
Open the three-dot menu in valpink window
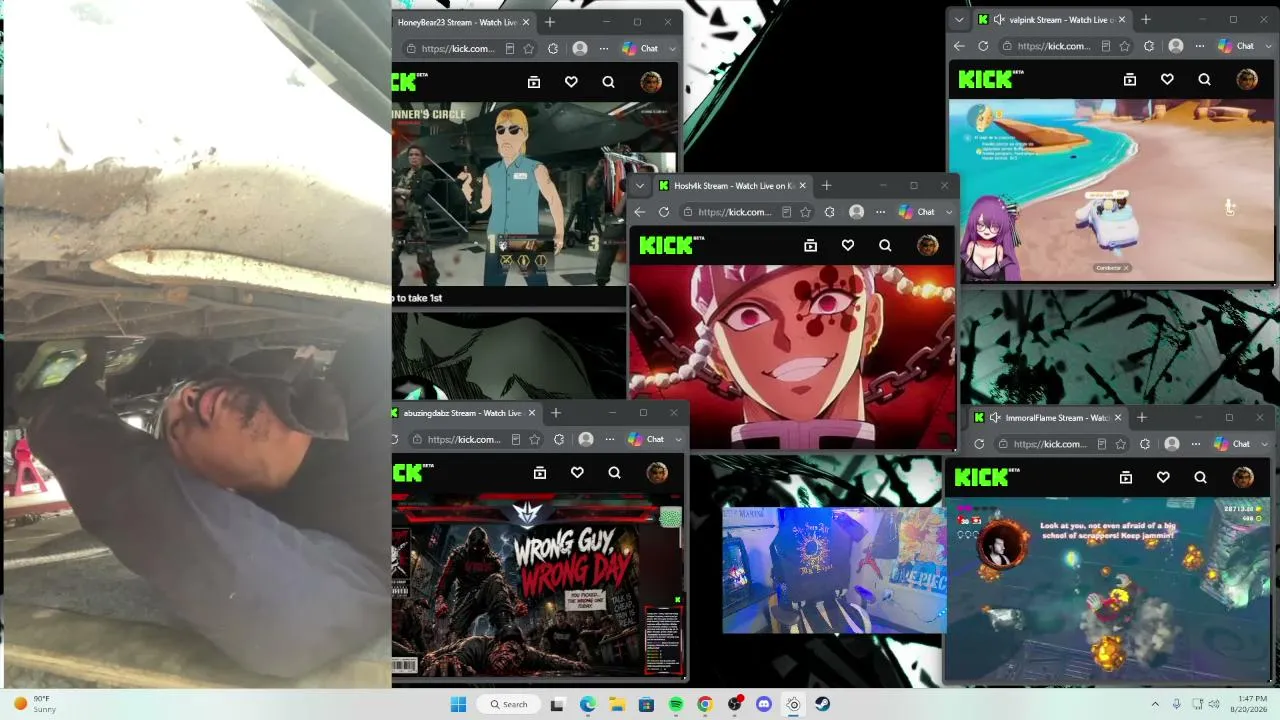1199,46
